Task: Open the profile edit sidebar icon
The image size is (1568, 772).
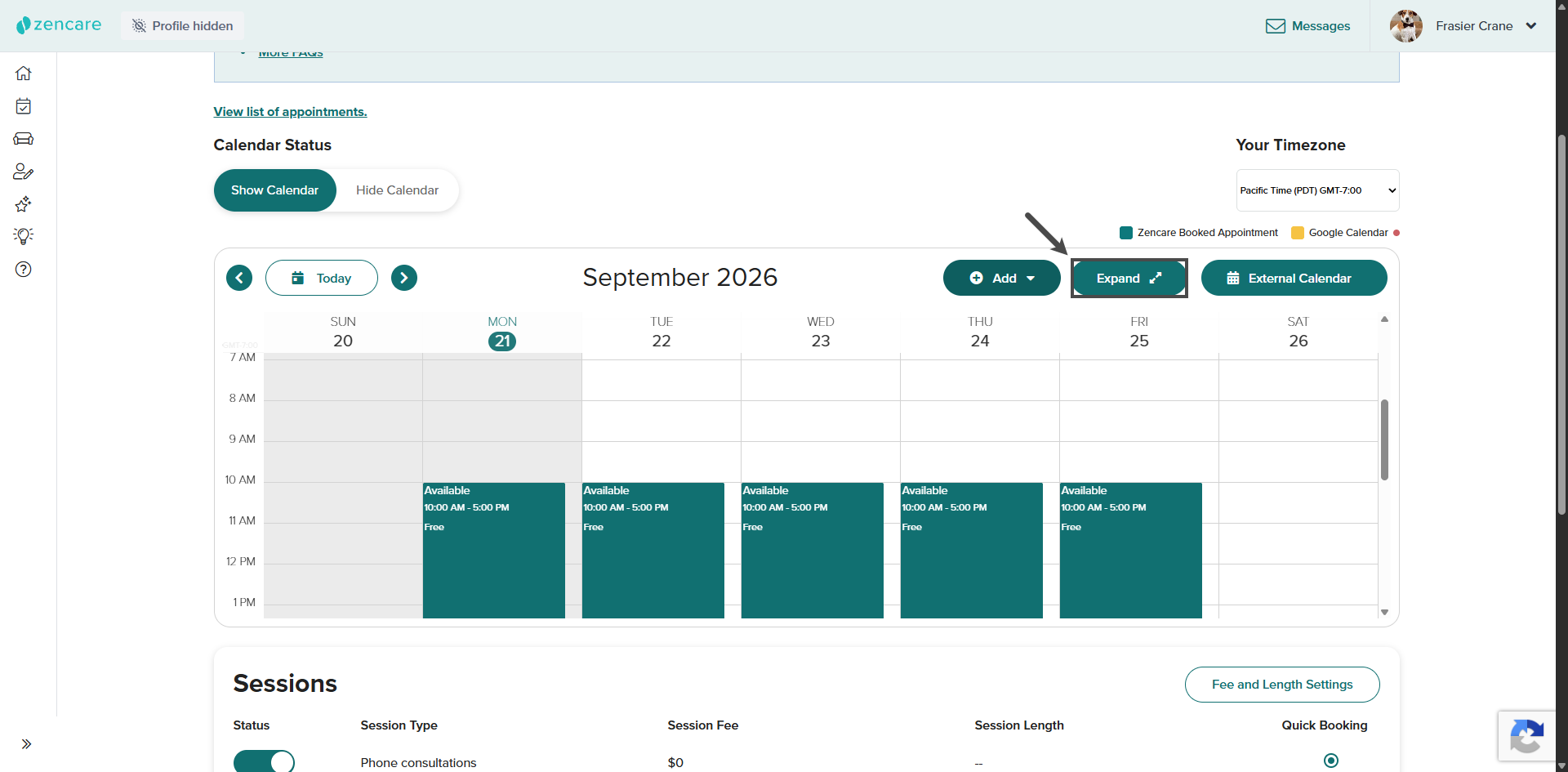Action: (24, 172)
